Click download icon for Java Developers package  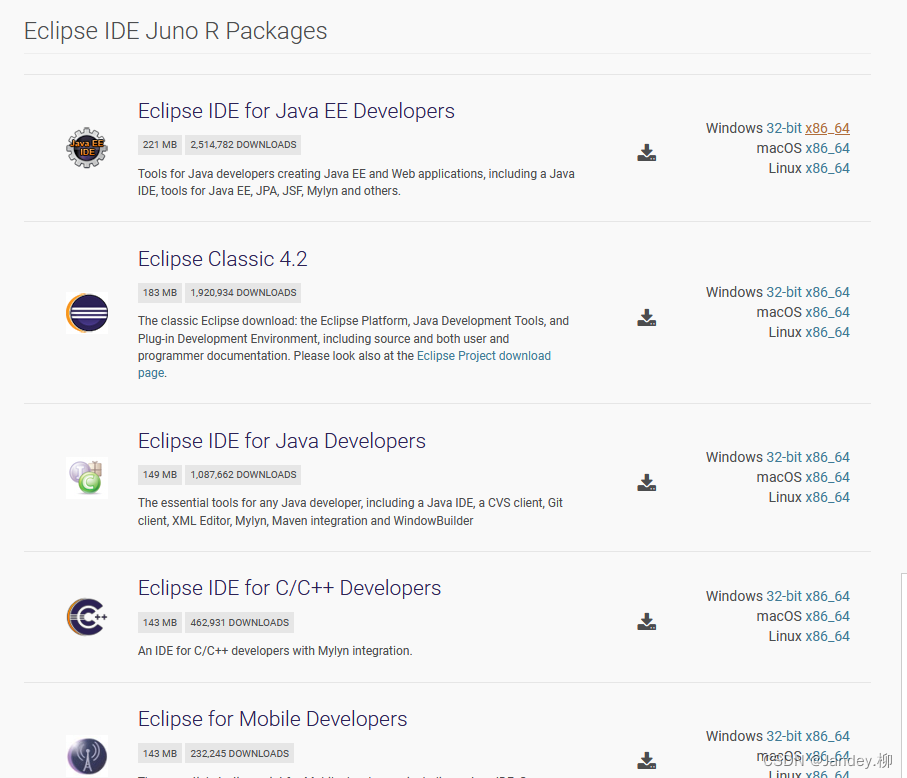click(x=647, y=482)
